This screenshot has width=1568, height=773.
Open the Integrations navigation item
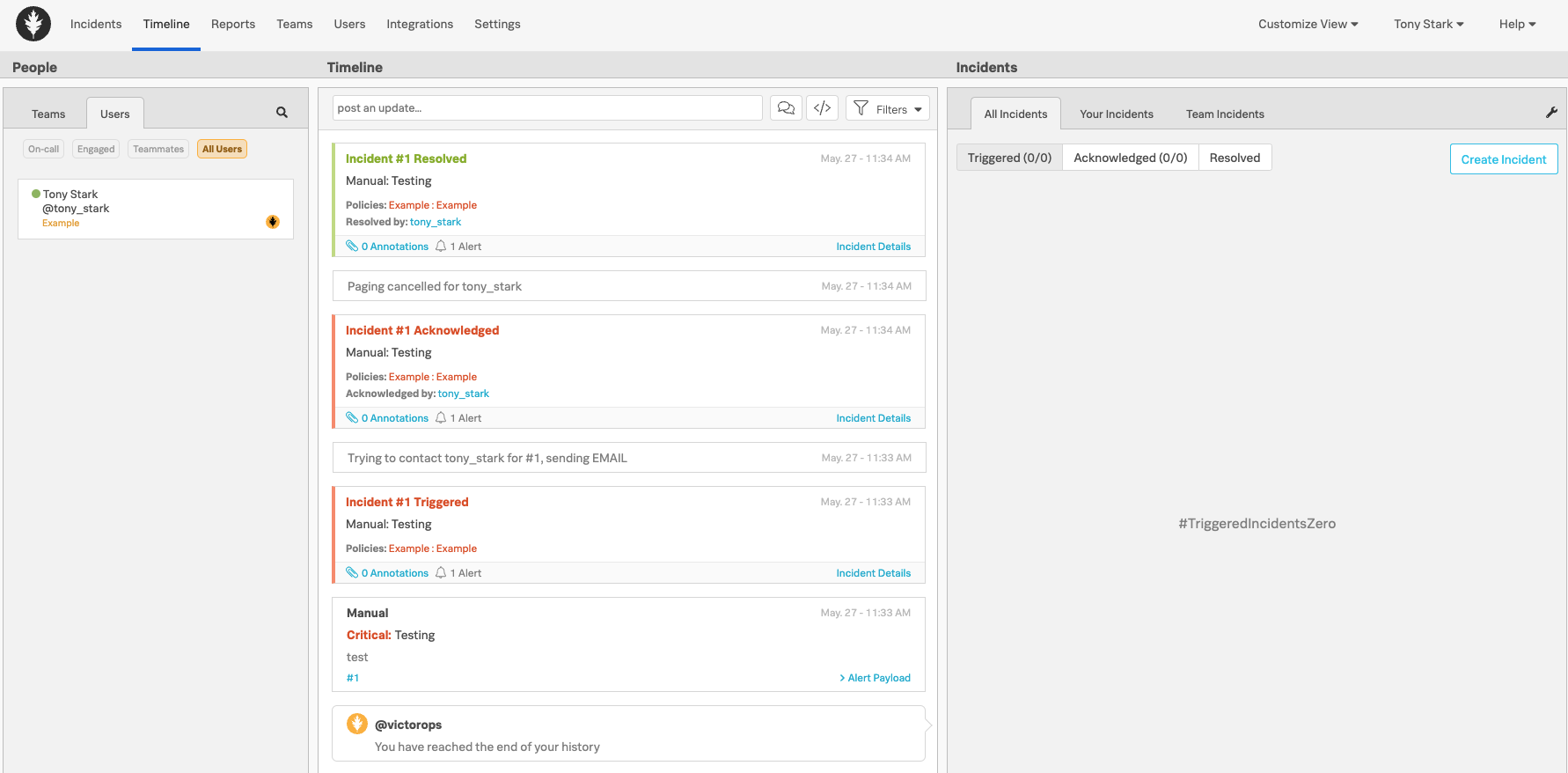click(x=420, y=24)
